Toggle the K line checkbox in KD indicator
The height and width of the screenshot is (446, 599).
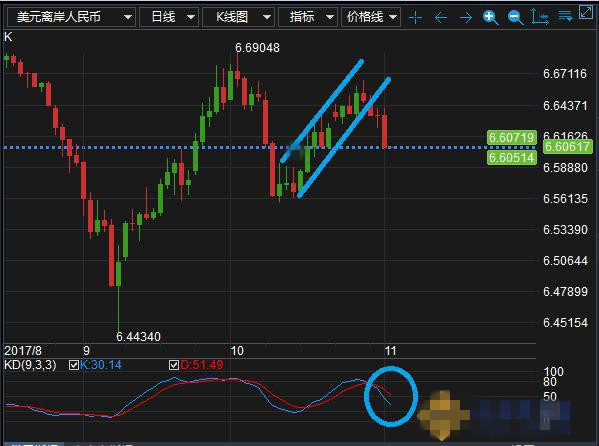74,365
